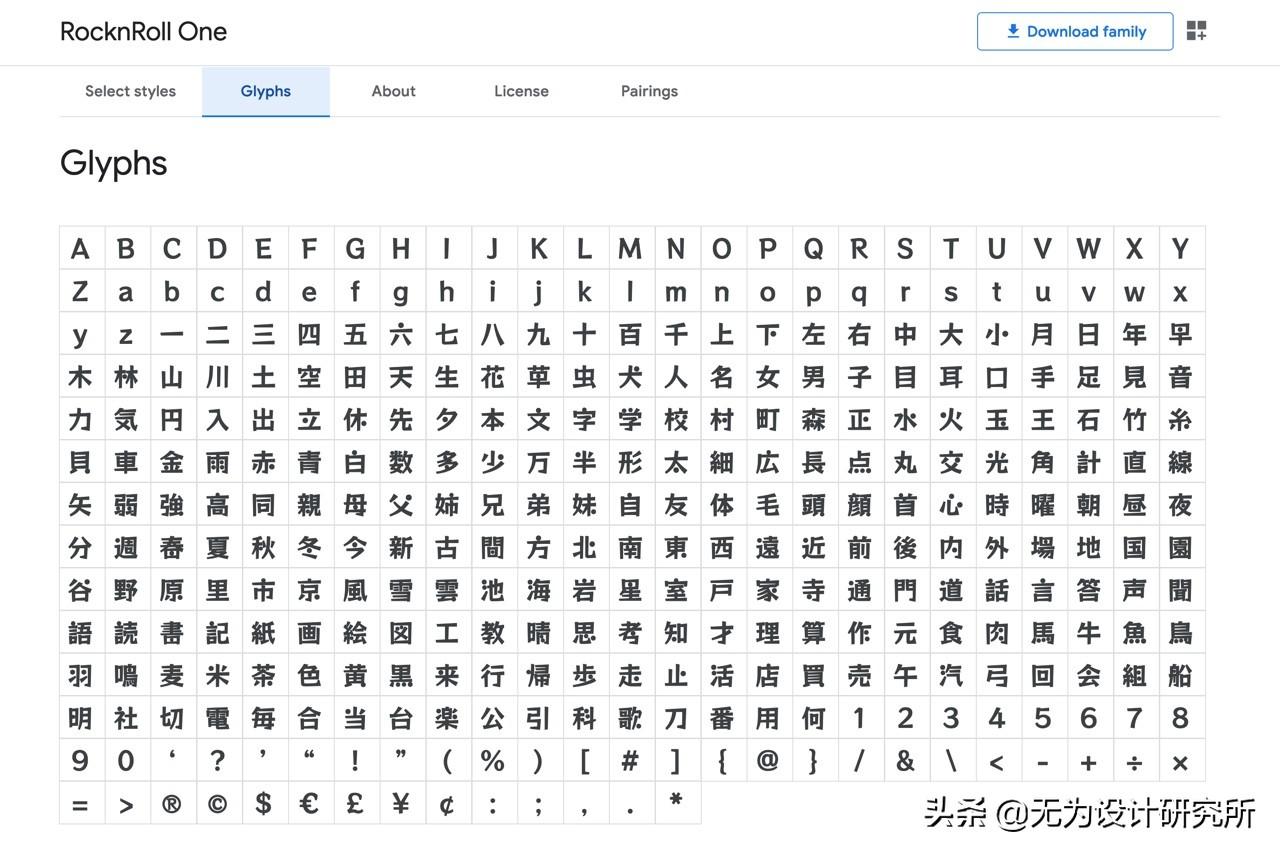
Task: Go to the About tab
Action: (393, 91)
